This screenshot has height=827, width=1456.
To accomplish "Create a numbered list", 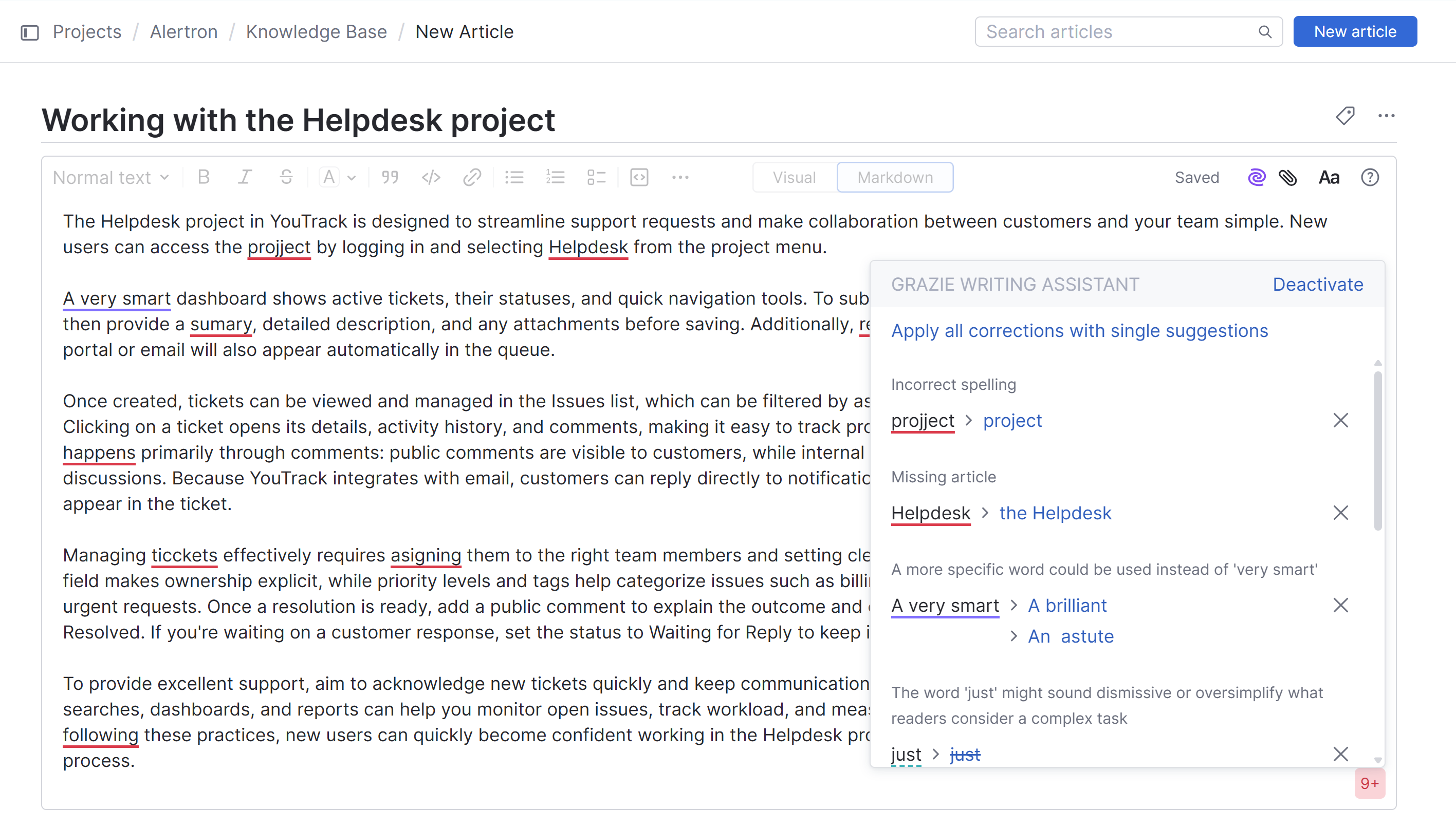I will click(555, 177).
